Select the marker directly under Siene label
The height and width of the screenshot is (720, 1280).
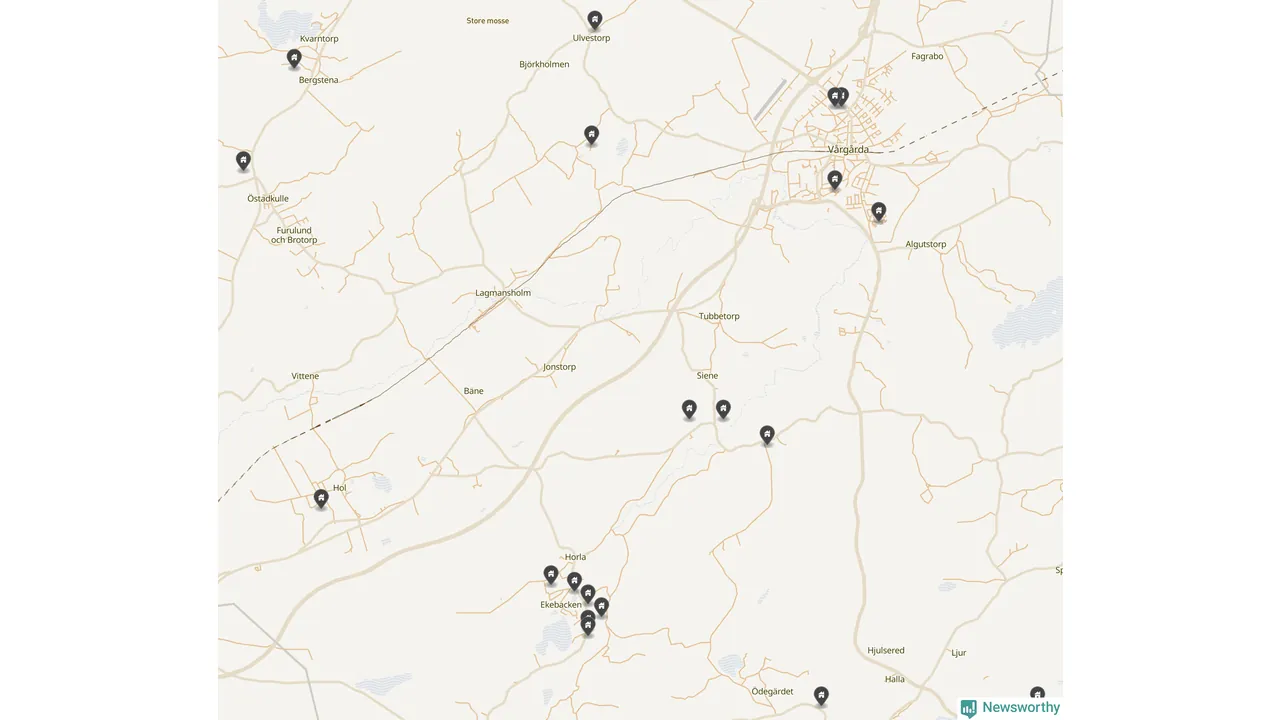723,408
